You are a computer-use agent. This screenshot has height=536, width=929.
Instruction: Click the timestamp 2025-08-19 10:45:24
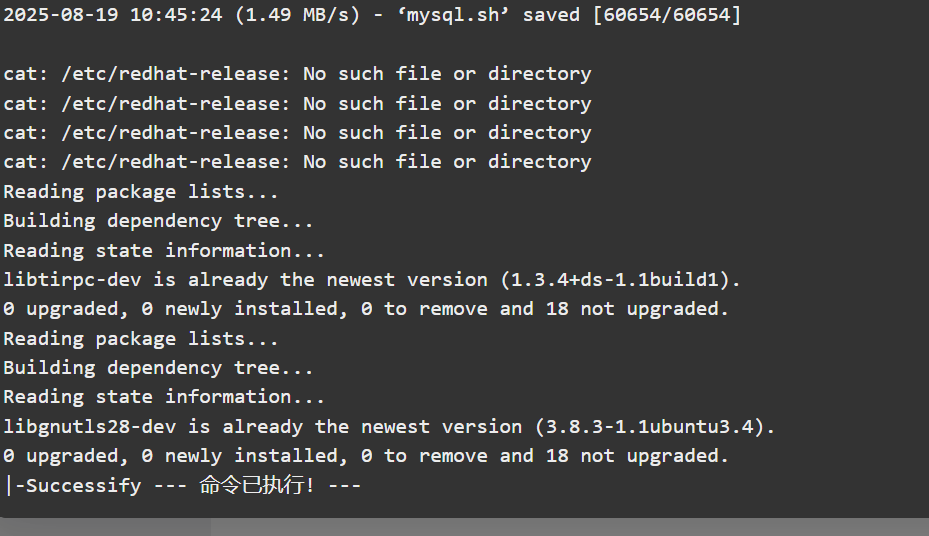coord(113,15)
